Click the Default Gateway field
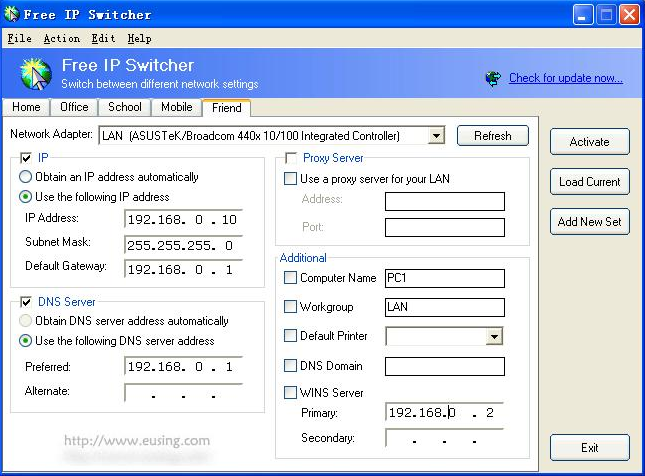The height and width of the screenshot is (476, 645). coord(183,269)
